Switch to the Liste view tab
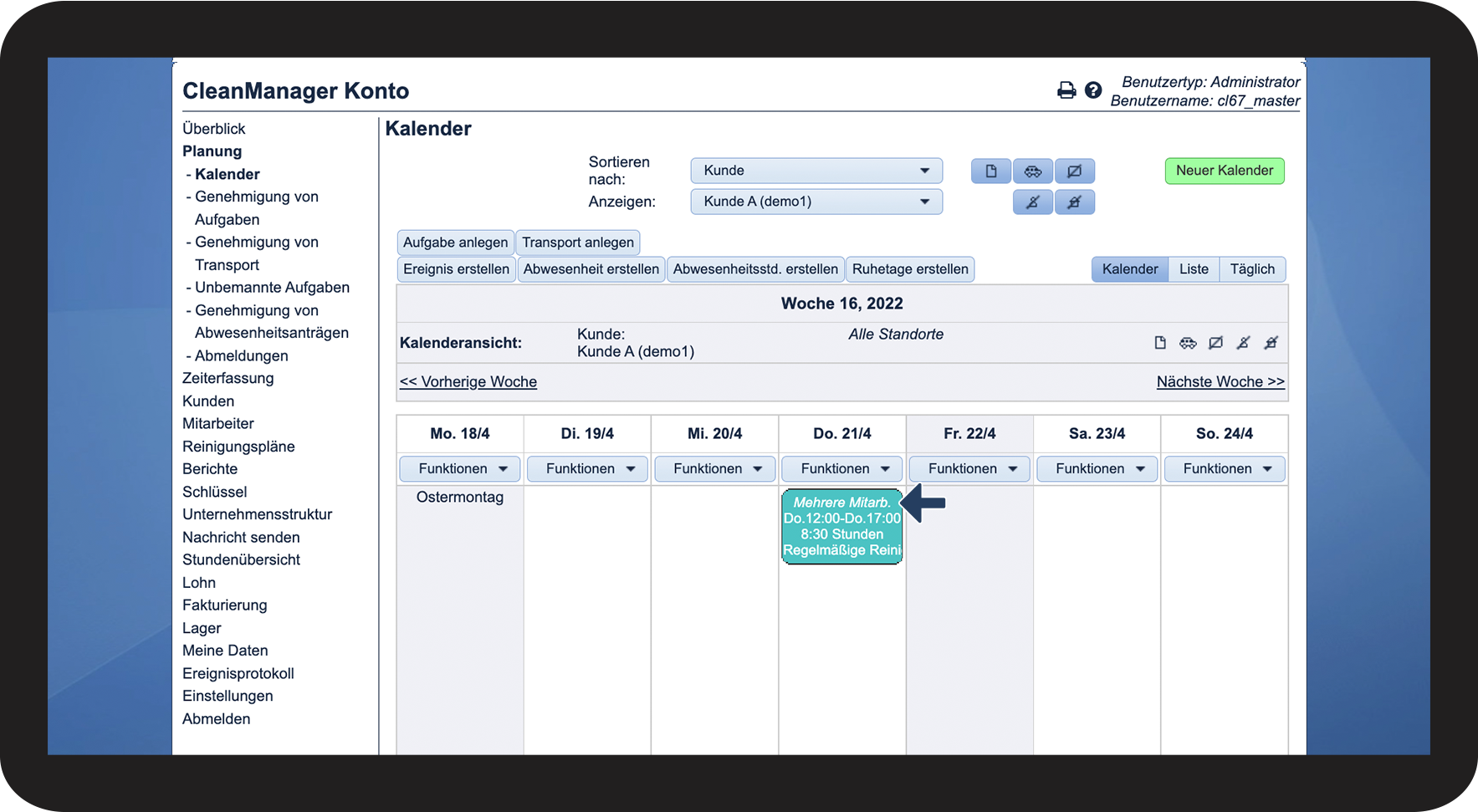 (x=1194, y=269)
